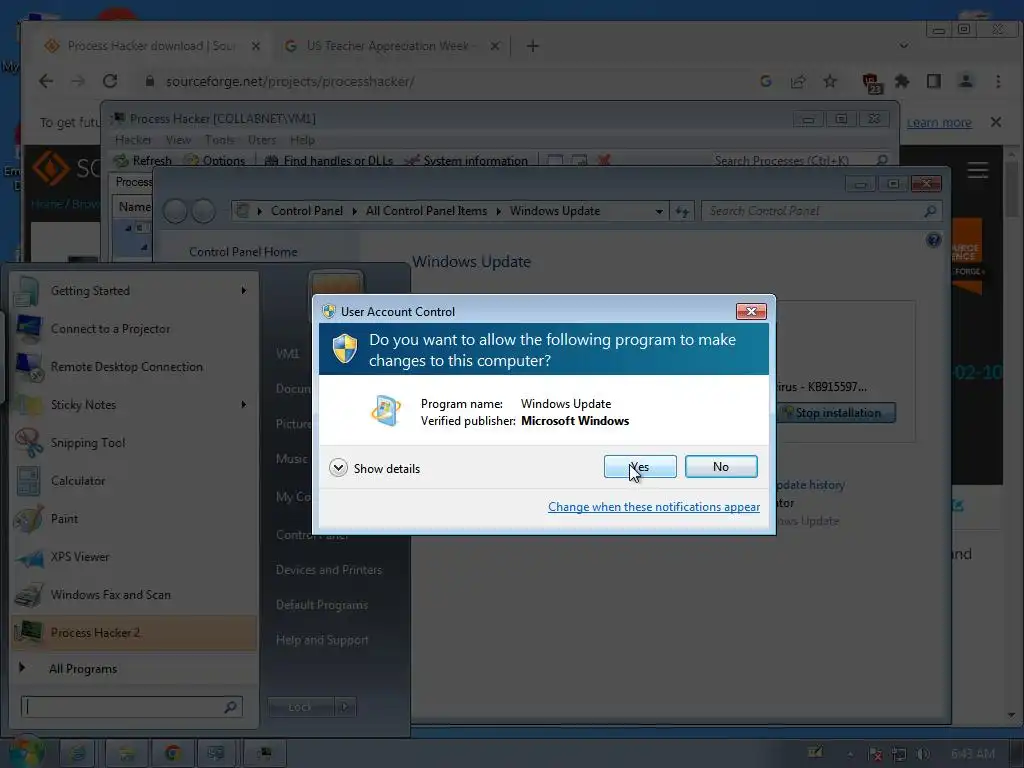This screenshot has height=768, width=1024.
Task: Click Chrome icon in taskbar
Action: point(173,754)
